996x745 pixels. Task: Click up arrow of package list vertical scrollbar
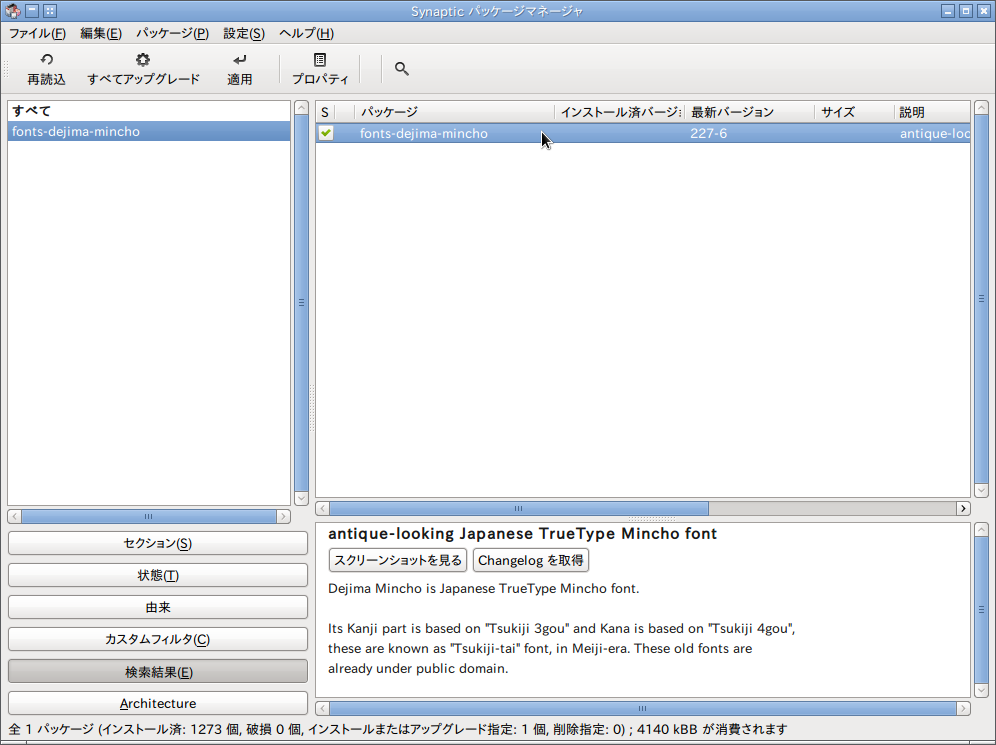point(981,108)
